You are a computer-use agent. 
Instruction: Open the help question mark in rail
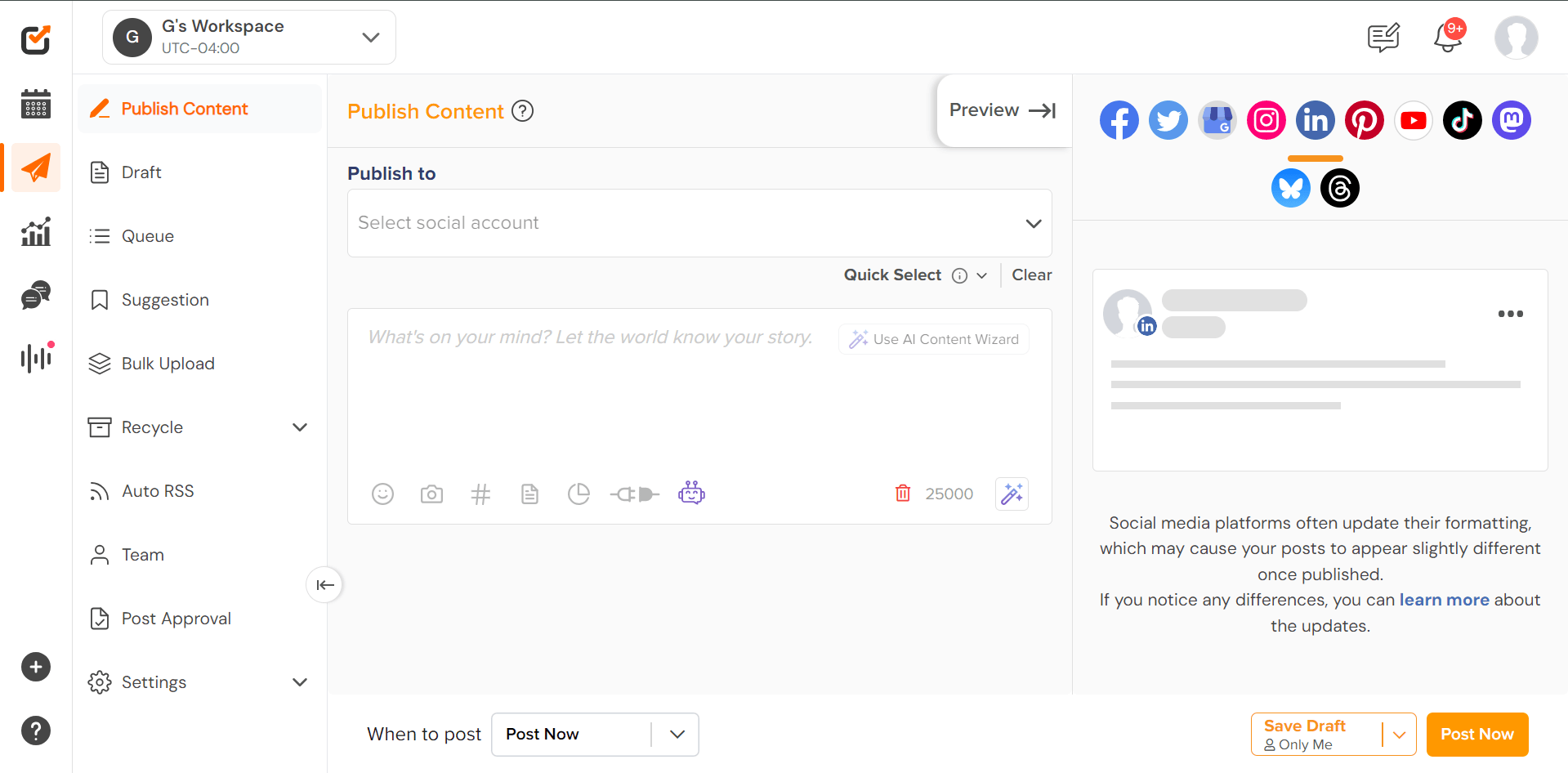coord(36,731)
